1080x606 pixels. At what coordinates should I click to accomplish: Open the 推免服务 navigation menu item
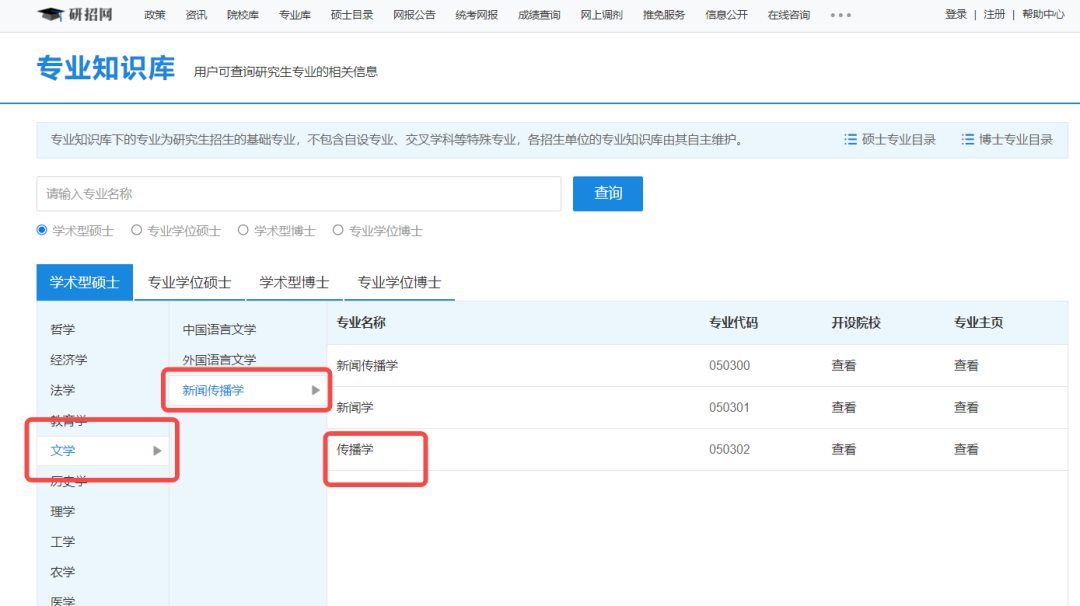664,14
